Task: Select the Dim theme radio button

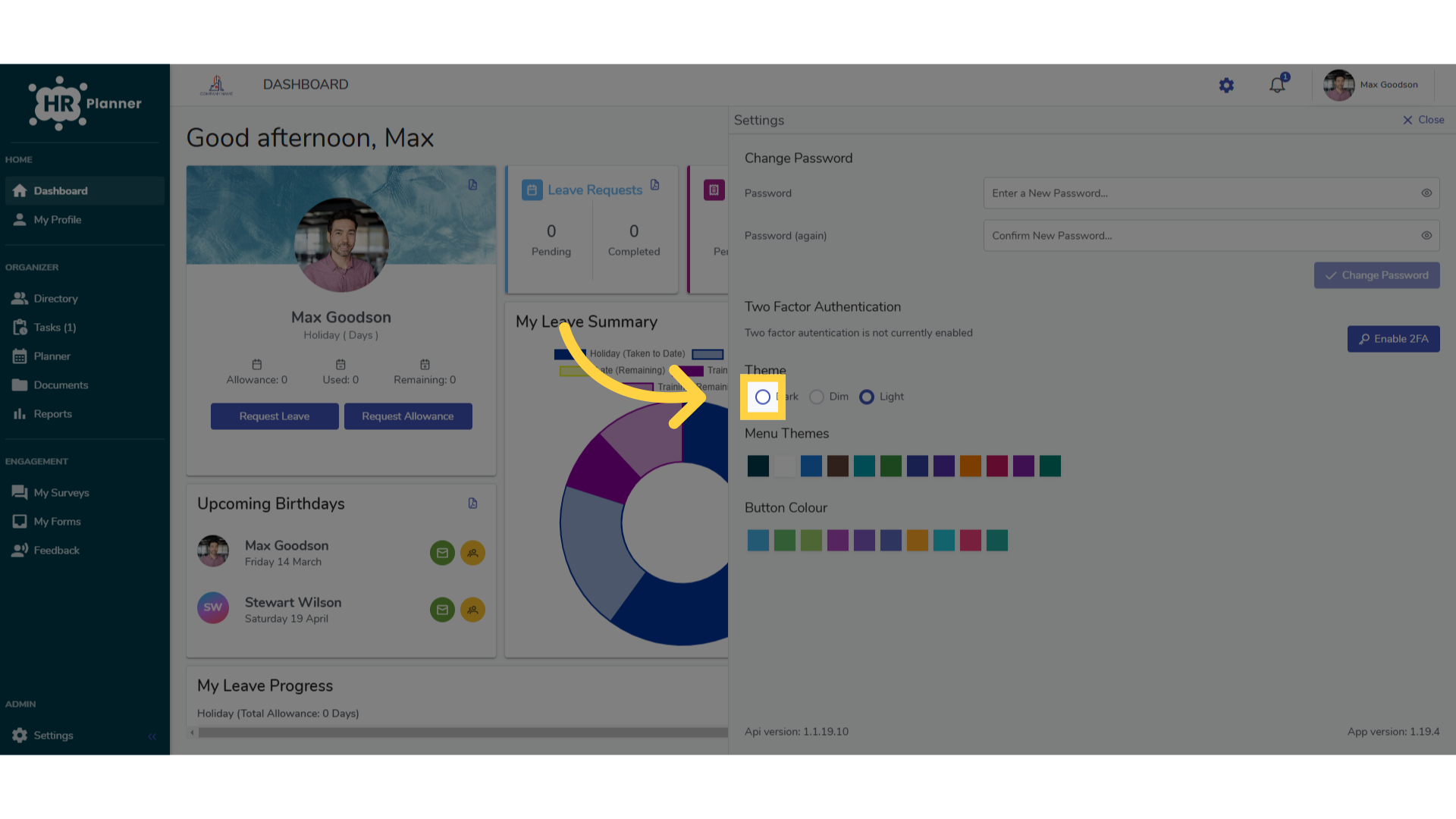Action: point(817,397)
